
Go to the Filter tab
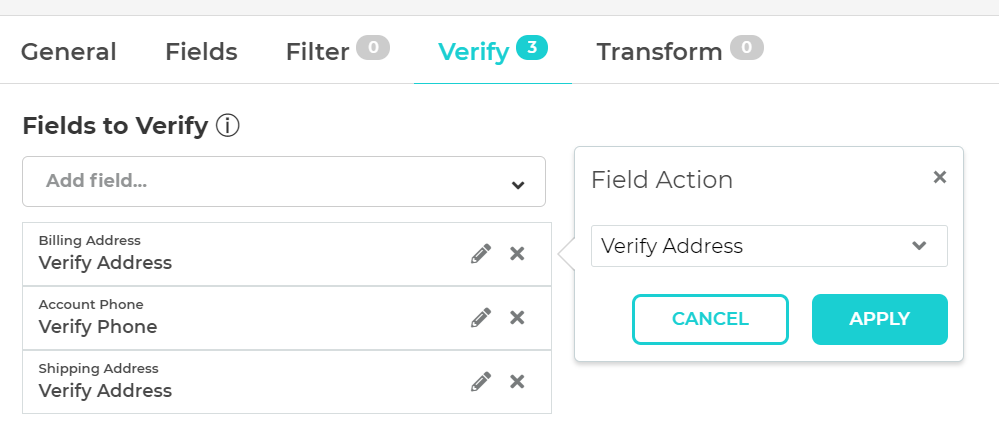317,52
